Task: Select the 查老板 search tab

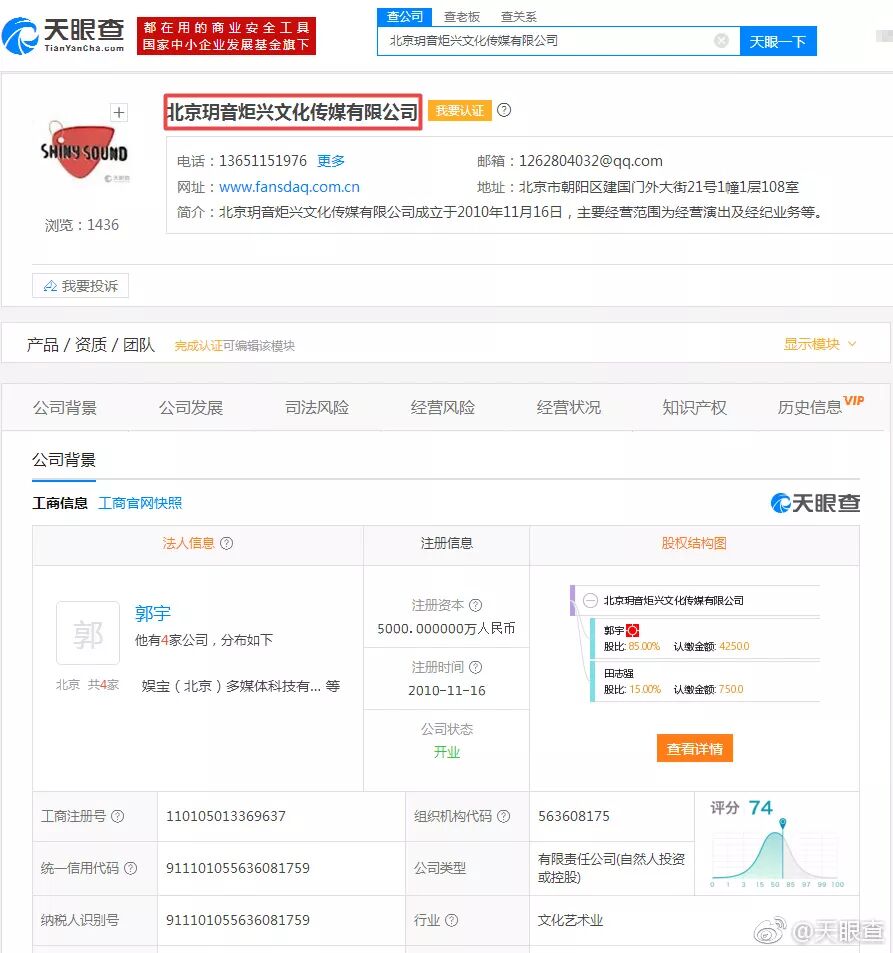Action: coord(461,16)
